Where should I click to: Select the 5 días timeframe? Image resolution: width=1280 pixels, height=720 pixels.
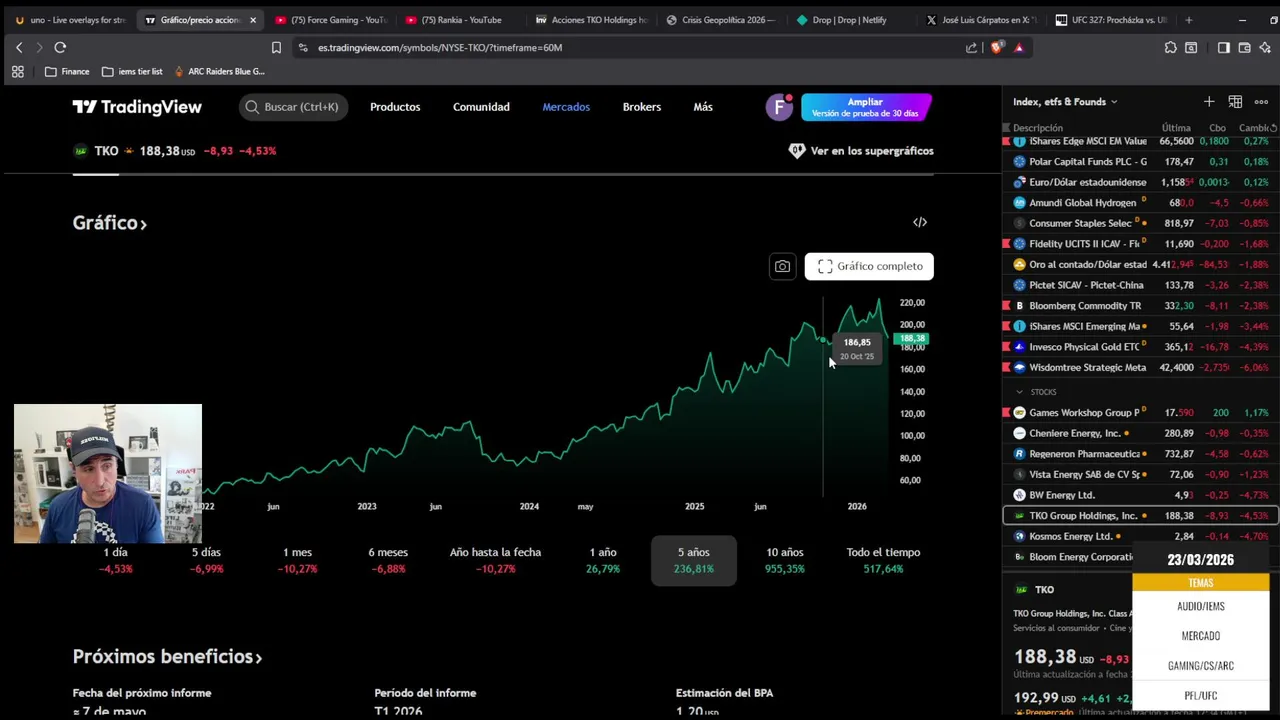pos(206,560)
